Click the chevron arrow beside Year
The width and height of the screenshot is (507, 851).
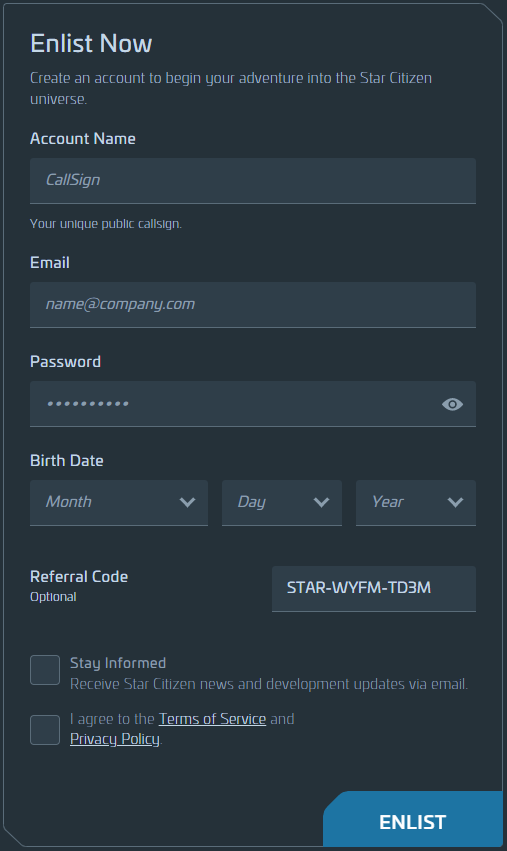(455, 502)
